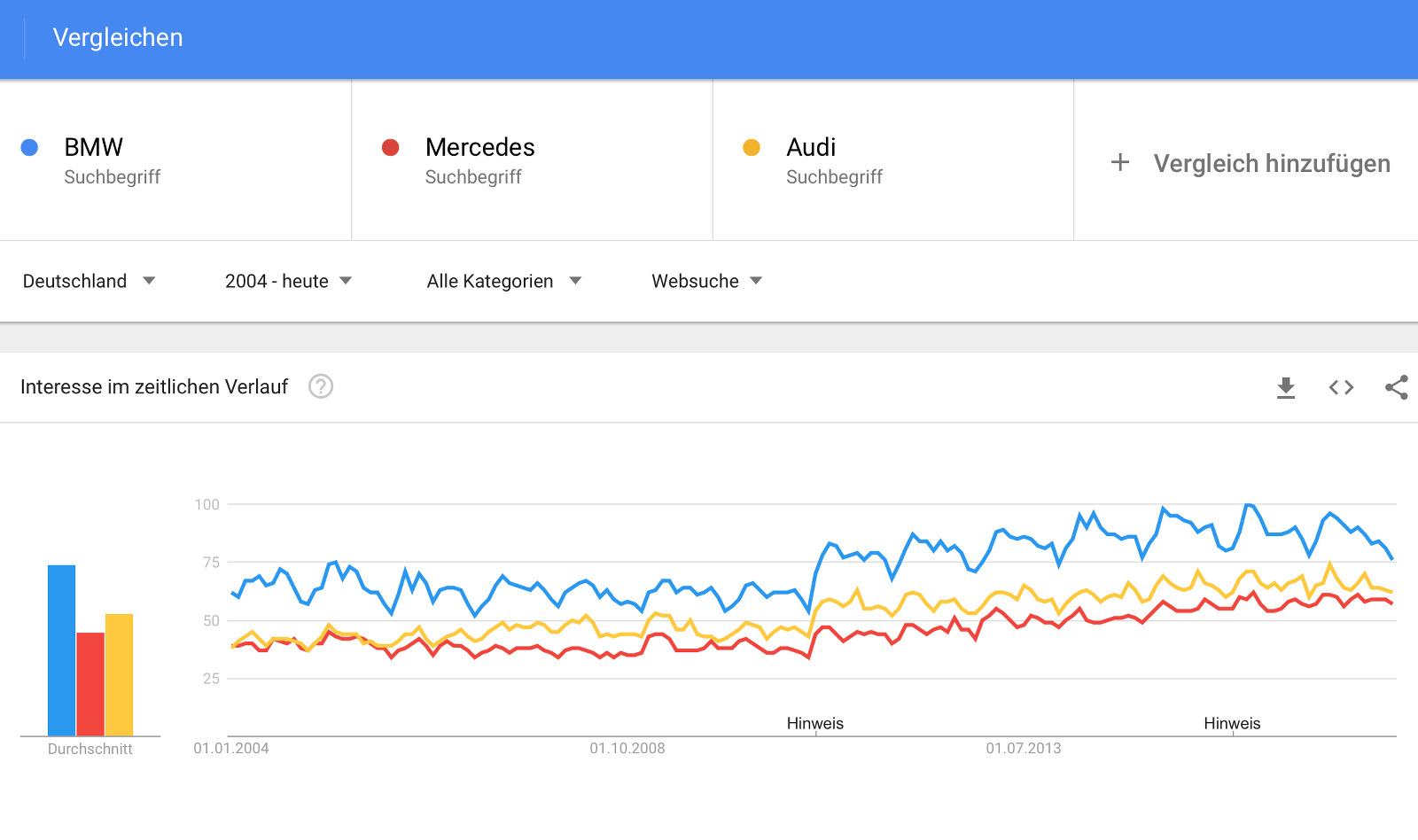The height and width of the screenshot is (840, 1418).
Task: Click the red Mercedes color dot
Action: click(x=390, y=148)
